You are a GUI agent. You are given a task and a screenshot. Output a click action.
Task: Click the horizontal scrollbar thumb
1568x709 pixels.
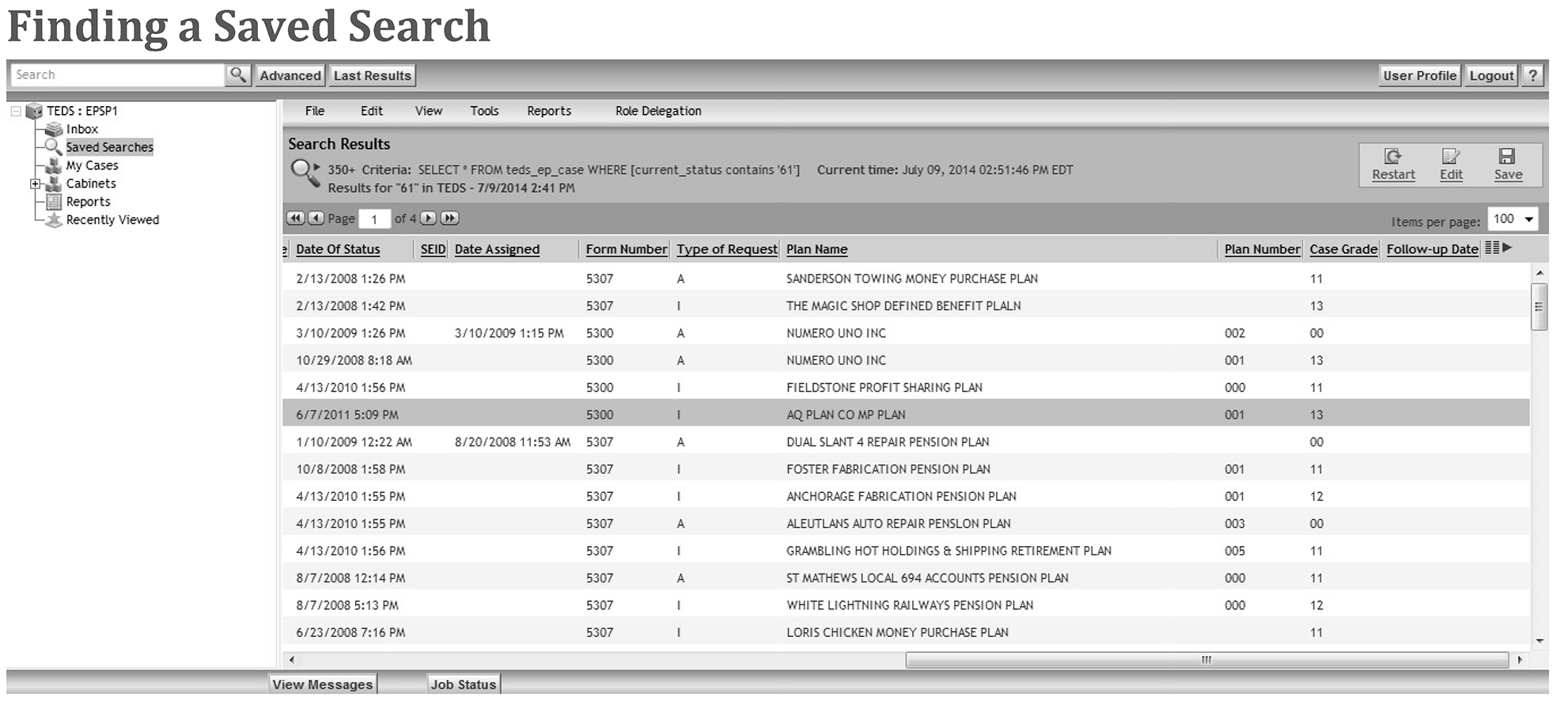click(x=1206, y=660)
